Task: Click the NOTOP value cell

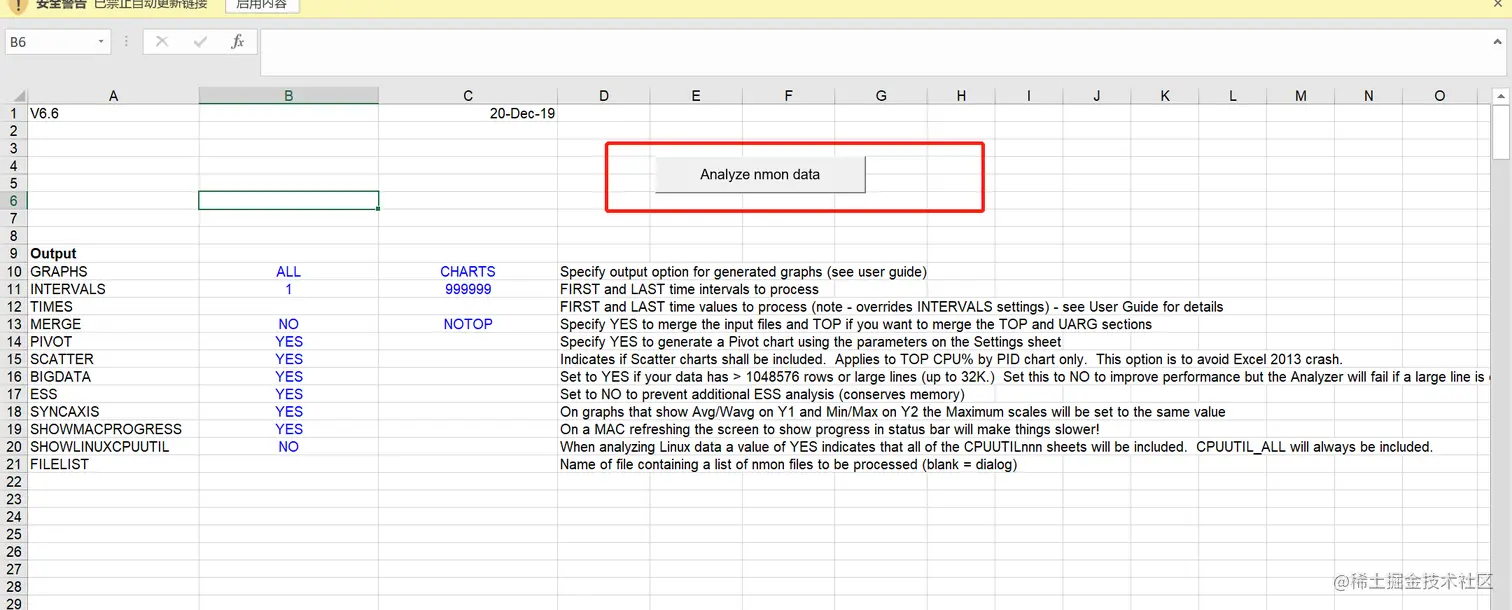Action: click(468, 324)
